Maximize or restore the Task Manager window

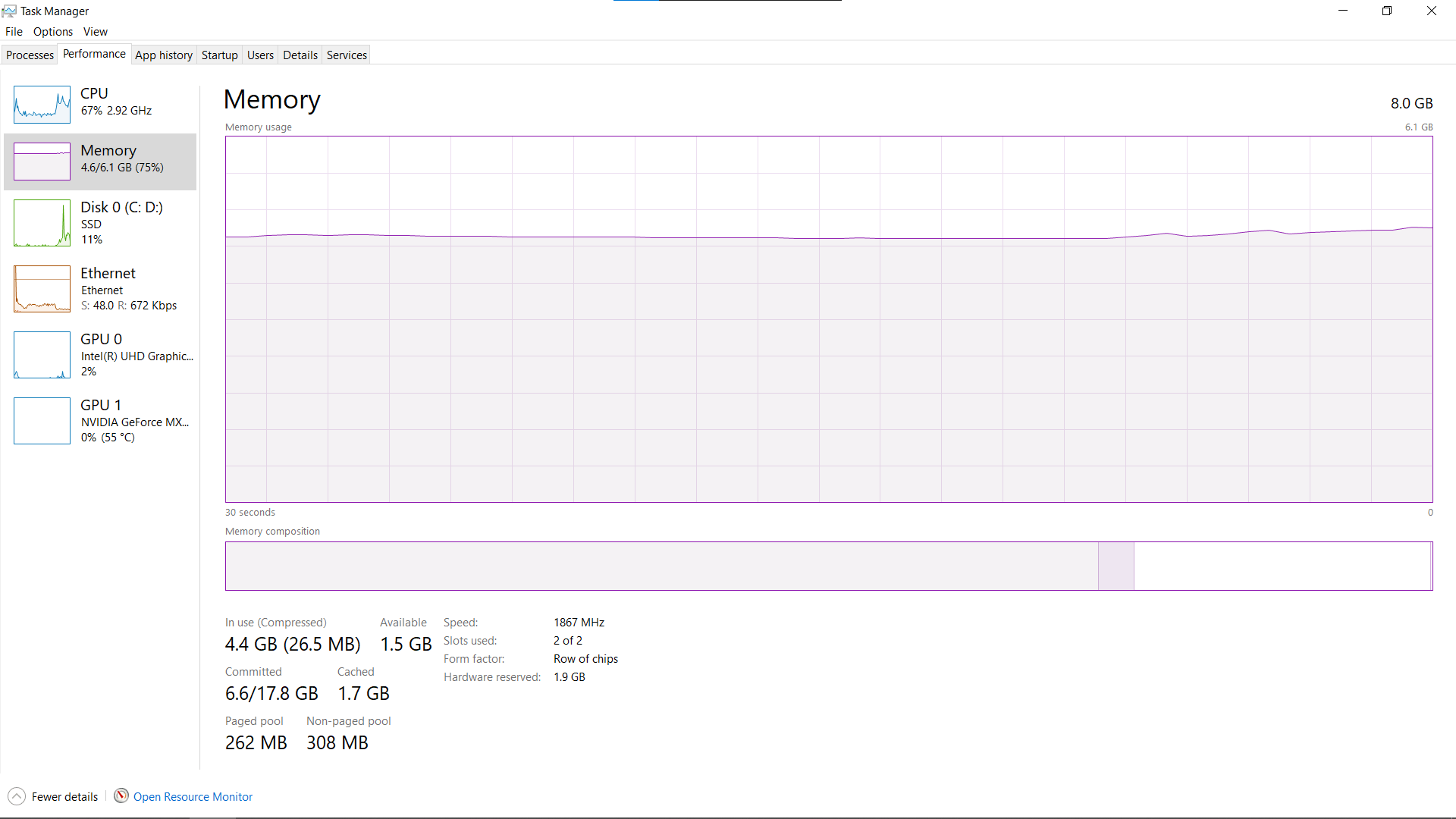click(1387, 11)
